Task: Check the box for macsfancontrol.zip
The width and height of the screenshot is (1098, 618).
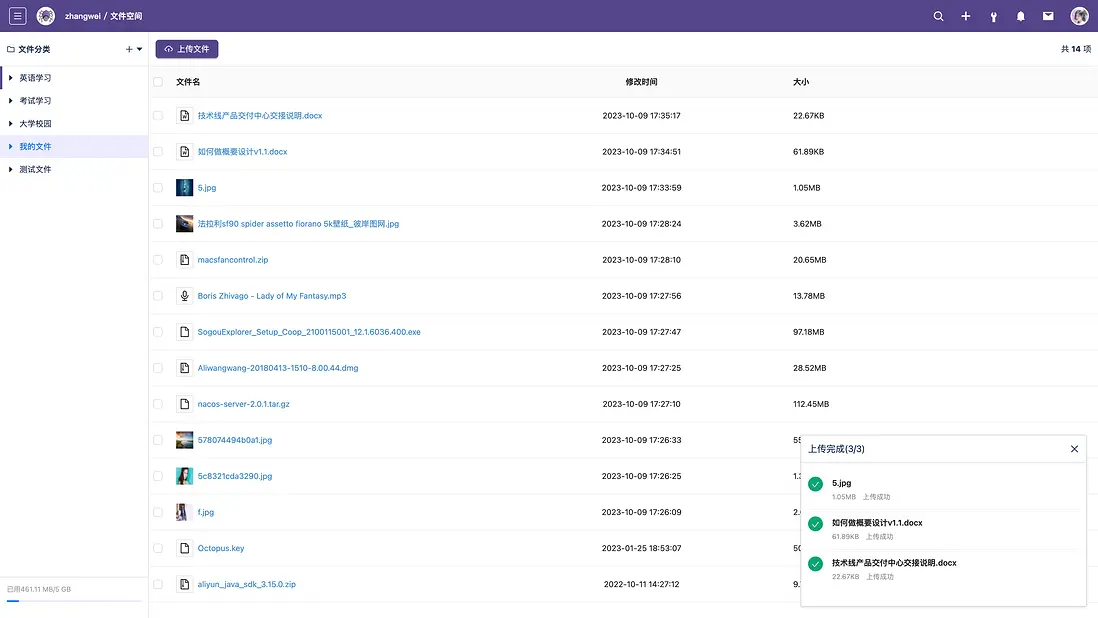Action: pos(158,260)
